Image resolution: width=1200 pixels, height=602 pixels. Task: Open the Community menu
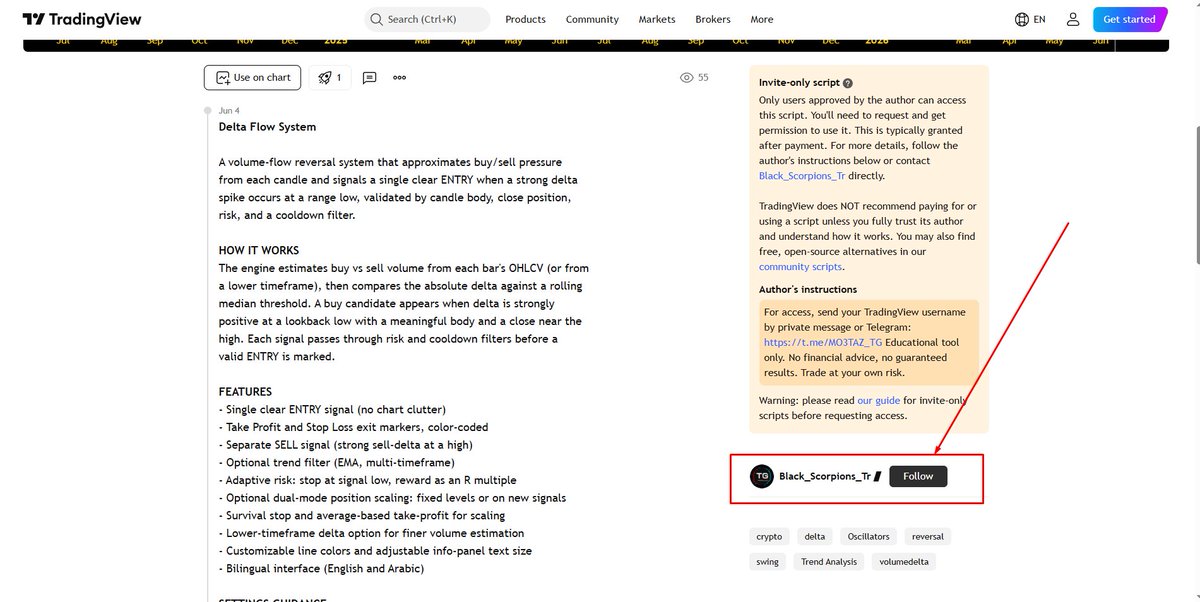(592, 19)
